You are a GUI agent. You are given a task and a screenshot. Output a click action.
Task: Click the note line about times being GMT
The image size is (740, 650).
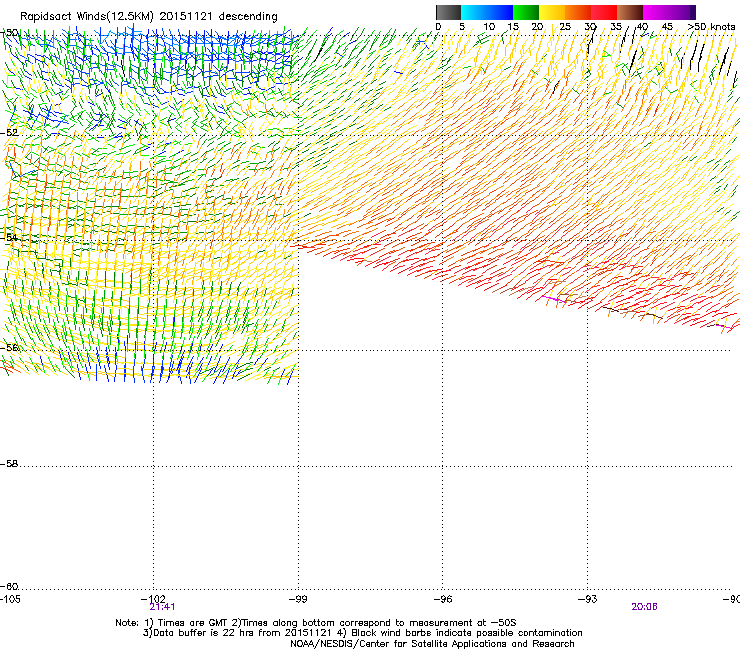click(316, 623)
